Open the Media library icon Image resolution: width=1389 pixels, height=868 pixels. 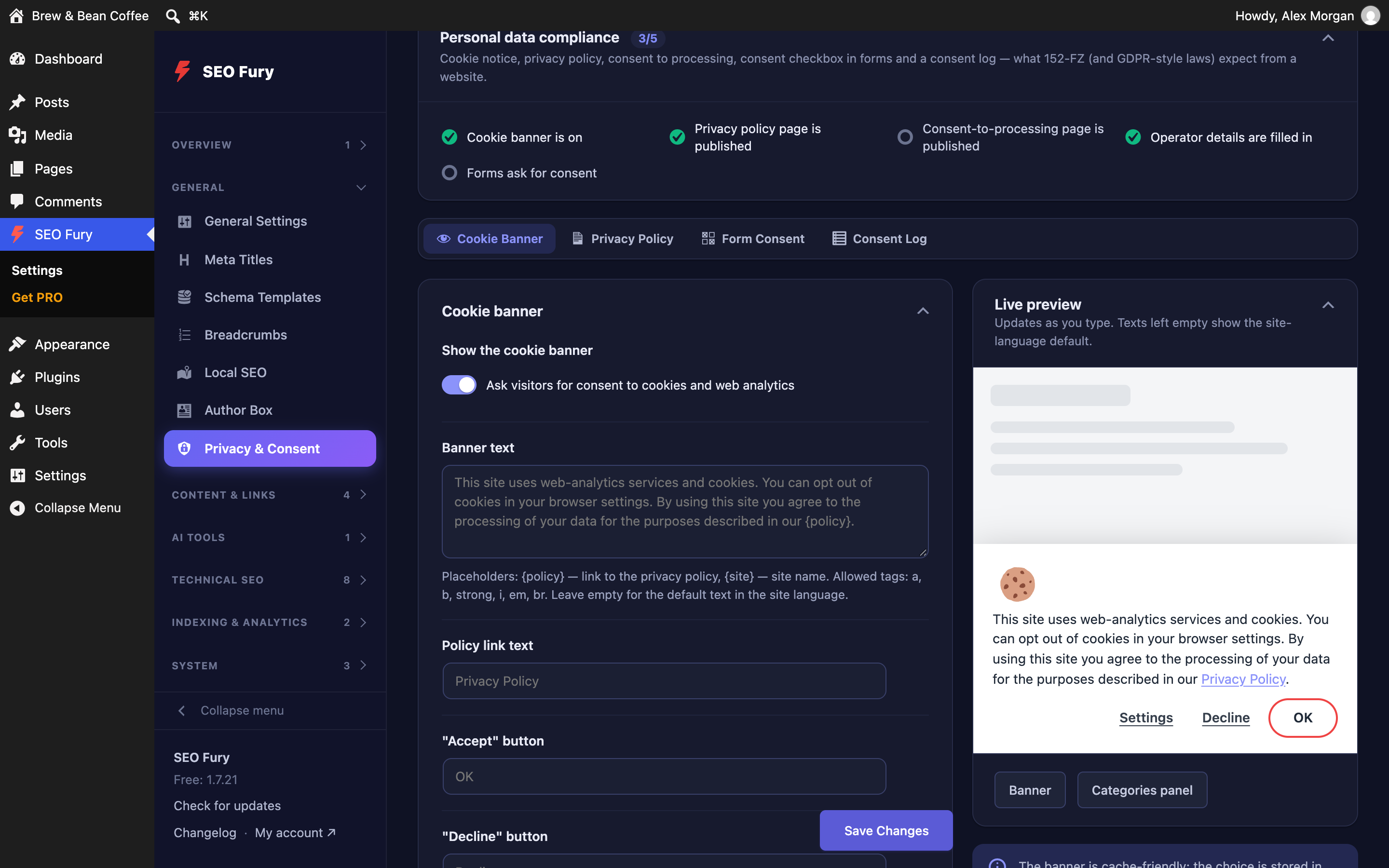tap(17, 135)
